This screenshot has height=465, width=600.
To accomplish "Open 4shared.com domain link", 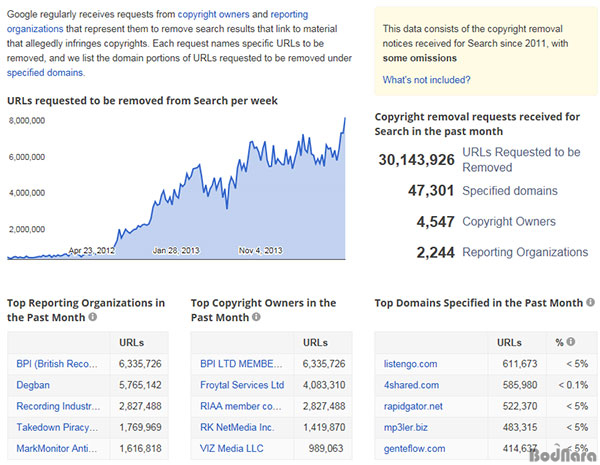I will (x=411, y=385).
